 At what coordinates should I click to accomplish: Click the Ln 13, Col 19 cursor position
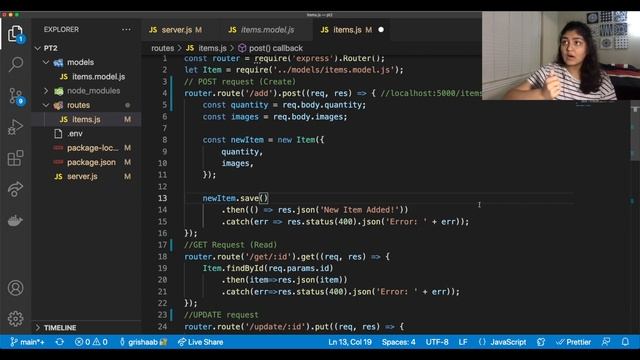point(350,342)
